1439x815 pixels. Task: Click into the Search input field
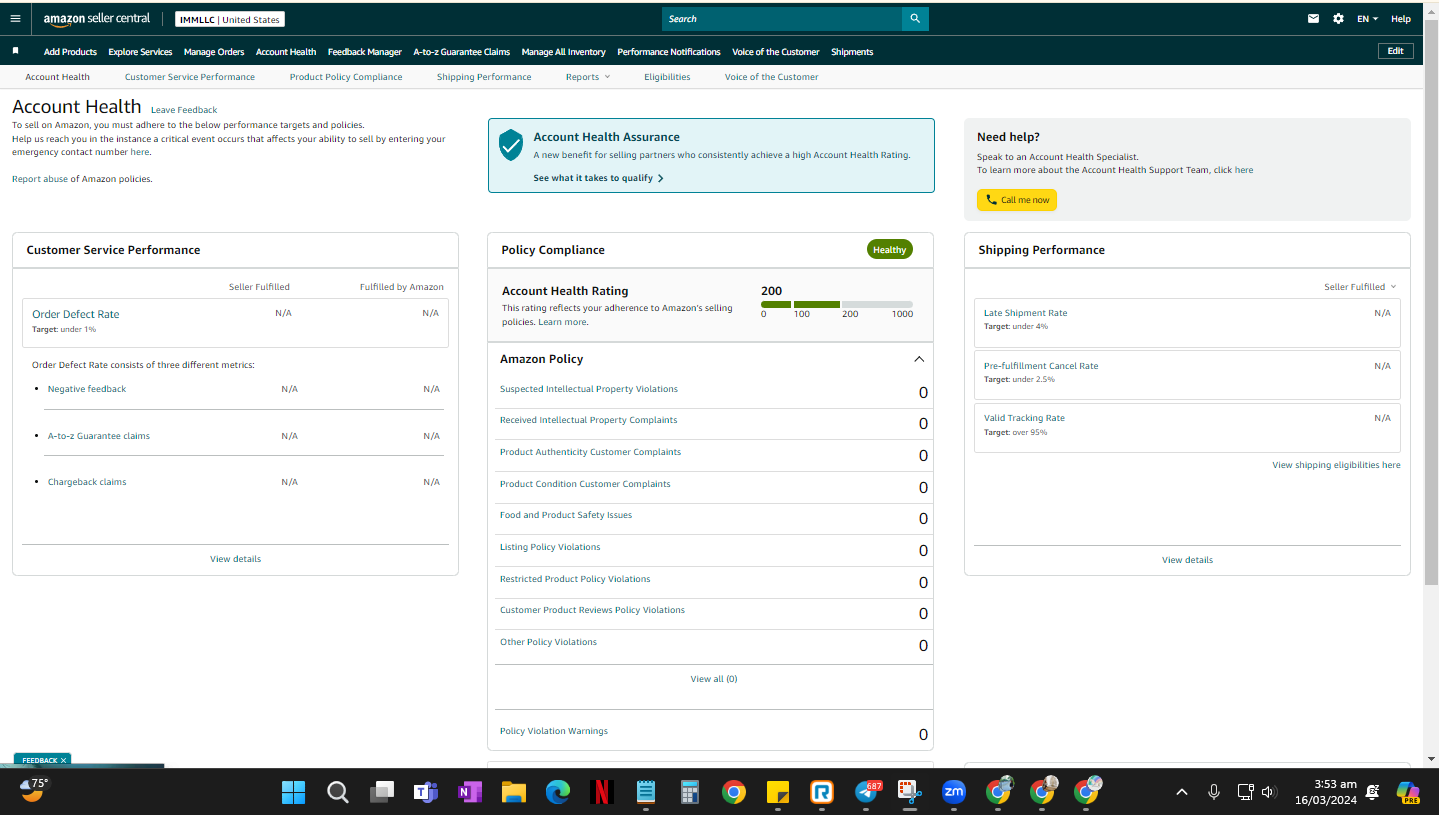point(782,19)
